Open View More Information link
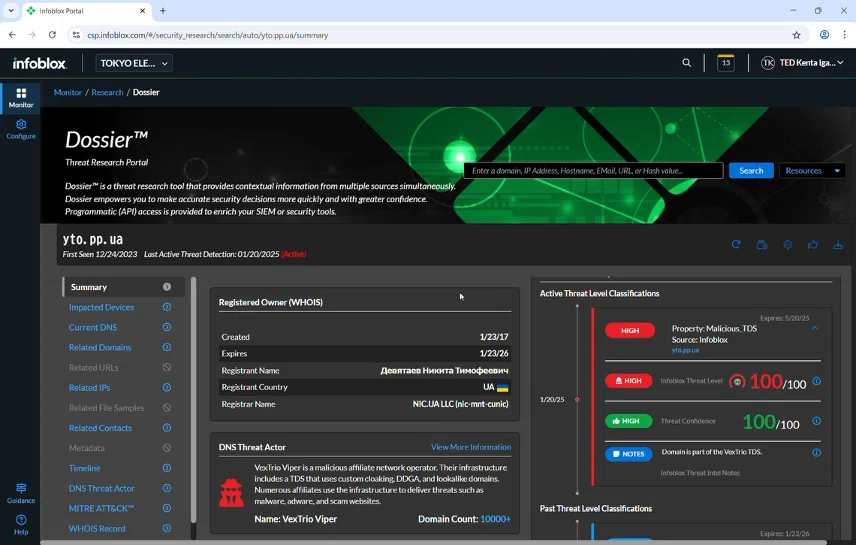856x545 pixels. (471, 447)
